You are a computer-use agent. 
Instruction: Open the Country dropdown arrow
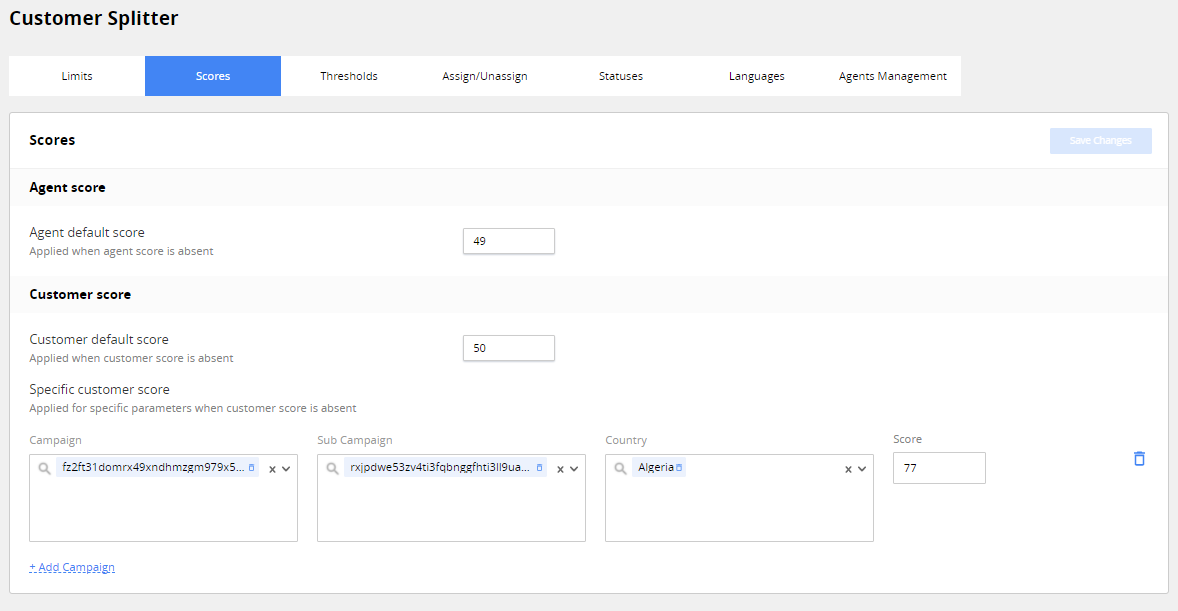(862, 469)
